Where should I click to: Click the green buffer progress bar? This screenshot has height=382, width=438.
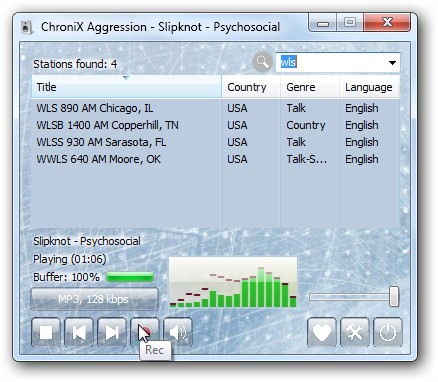coord(130,277)
